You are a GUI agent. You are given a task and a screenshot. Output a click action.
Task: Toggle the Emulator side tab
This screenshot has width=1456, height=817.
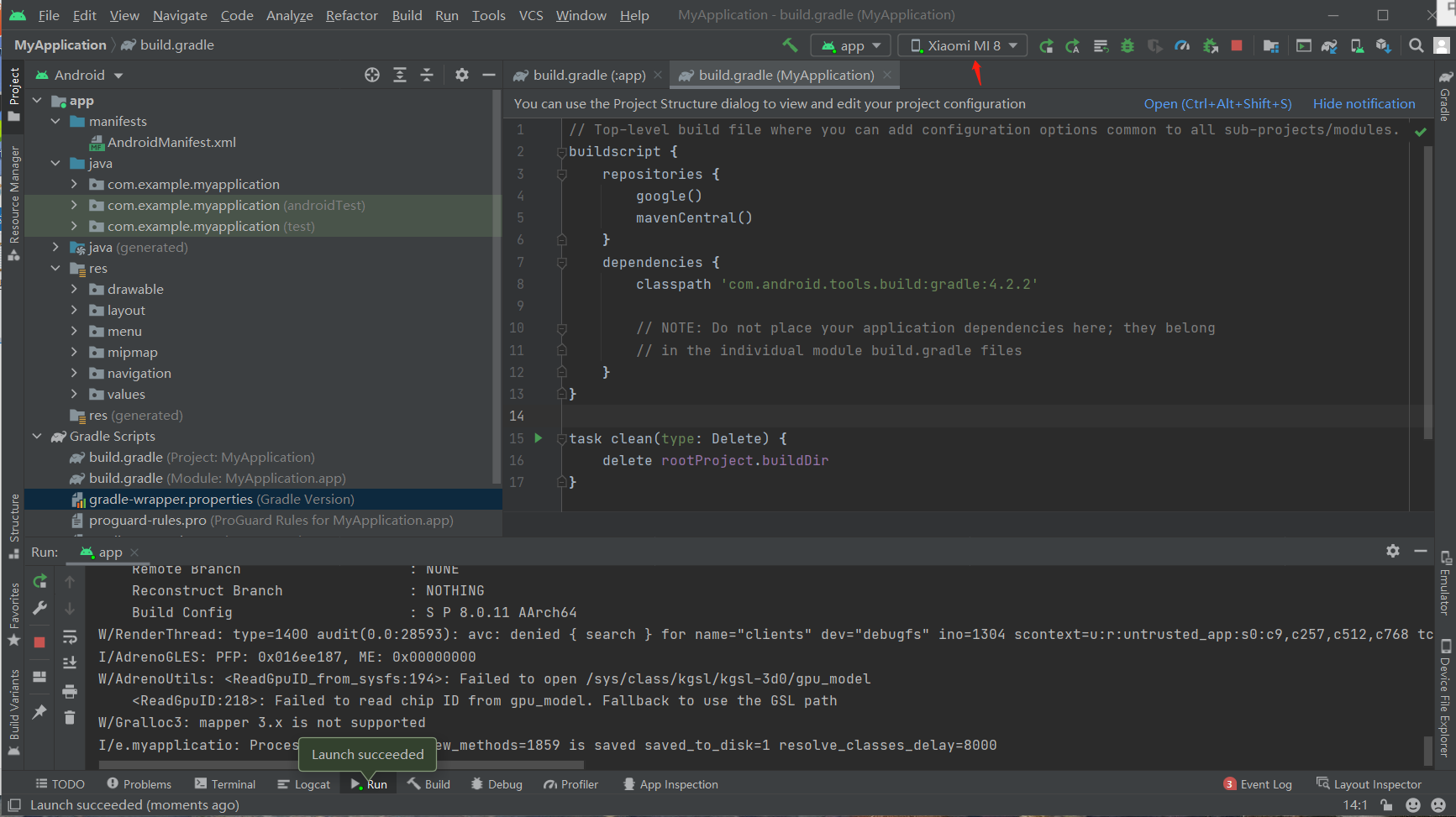1445,583
